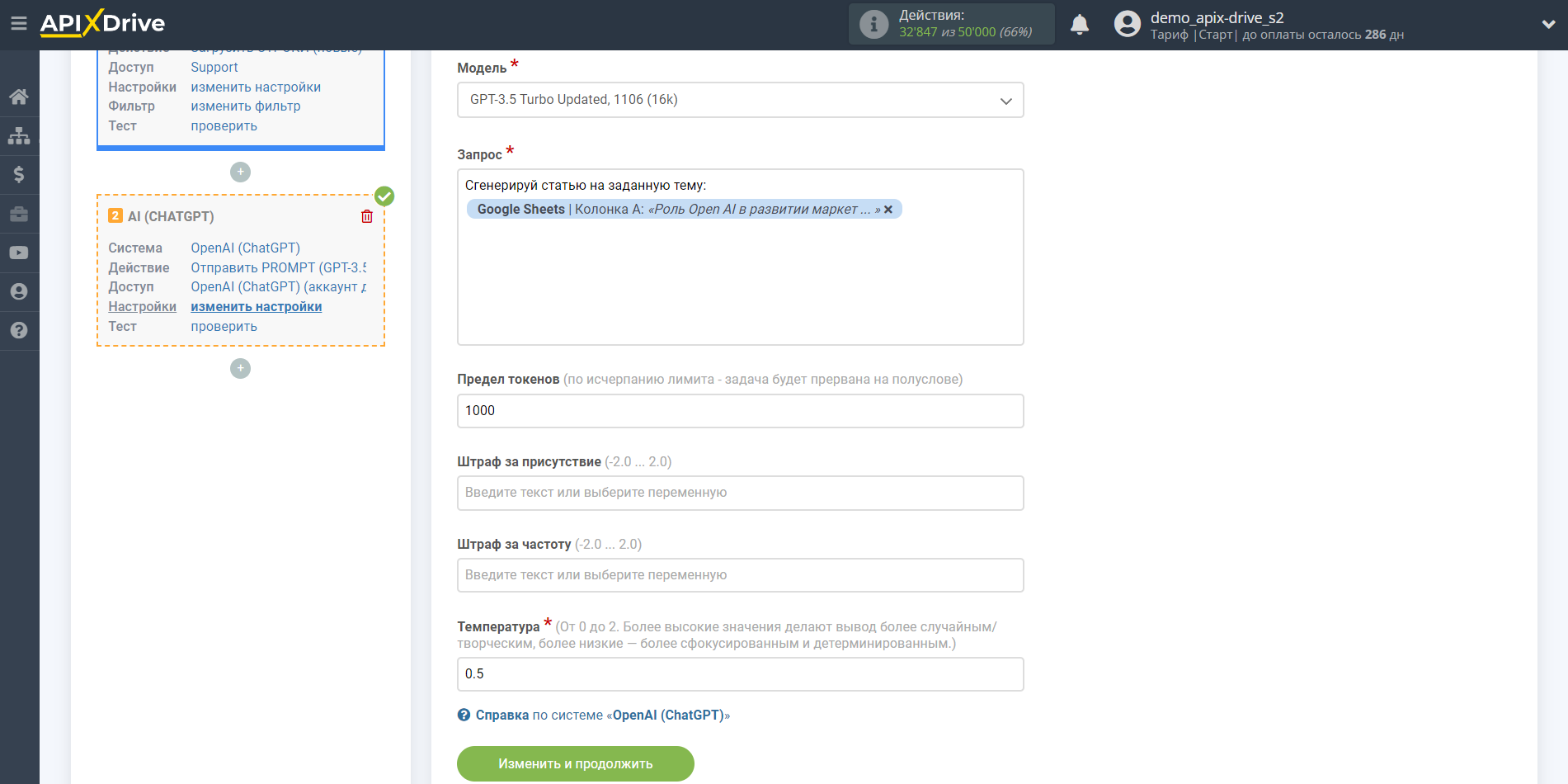Screen dimensions: 1568x784
Task: Click Отправить PROMPT action link
Action: coord(279,267)
